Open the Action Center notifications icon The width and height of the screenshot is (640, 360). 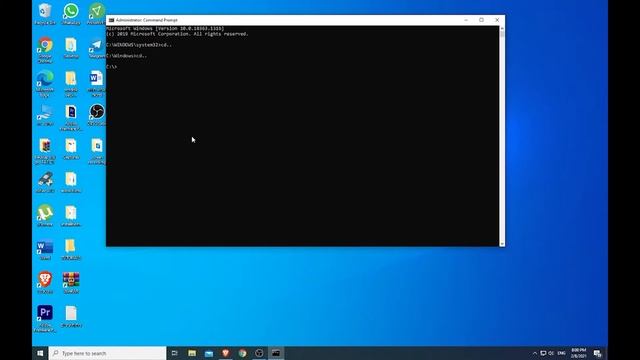(598, 353)
